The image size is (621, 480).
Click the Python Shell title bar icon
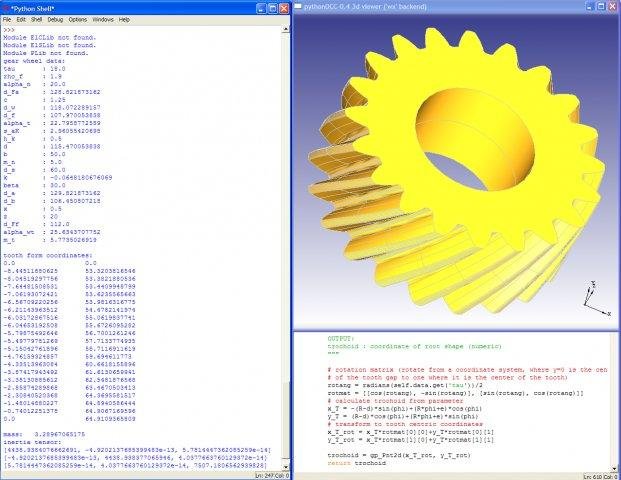click(6, 8)
